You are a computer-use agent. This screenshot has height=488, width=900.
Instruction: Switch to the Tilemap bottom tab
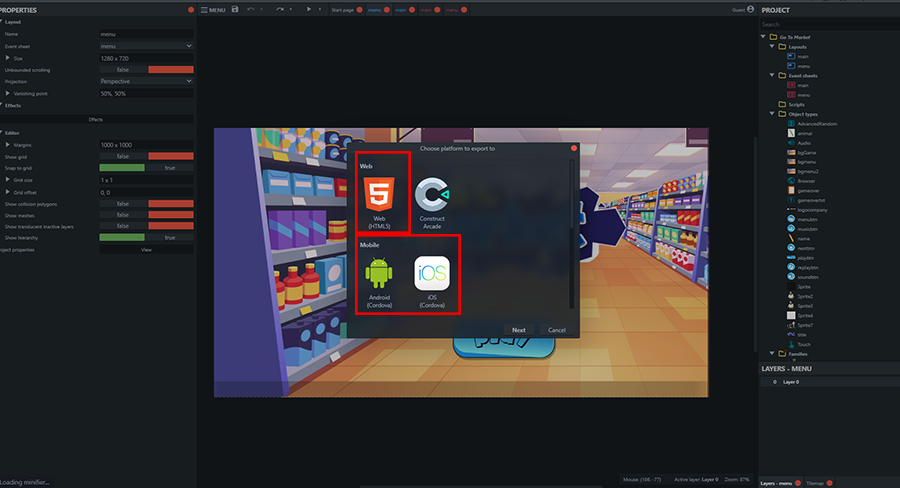point(814,483)
